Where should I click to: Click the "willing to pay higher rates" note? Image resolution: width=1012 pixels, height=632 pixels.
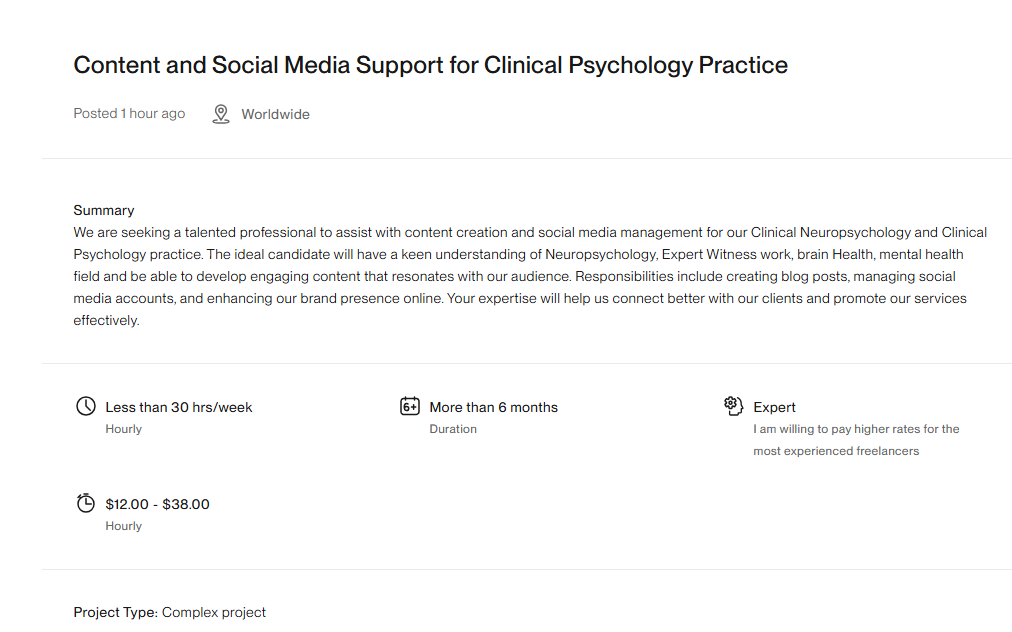click(x=856, y=440)
